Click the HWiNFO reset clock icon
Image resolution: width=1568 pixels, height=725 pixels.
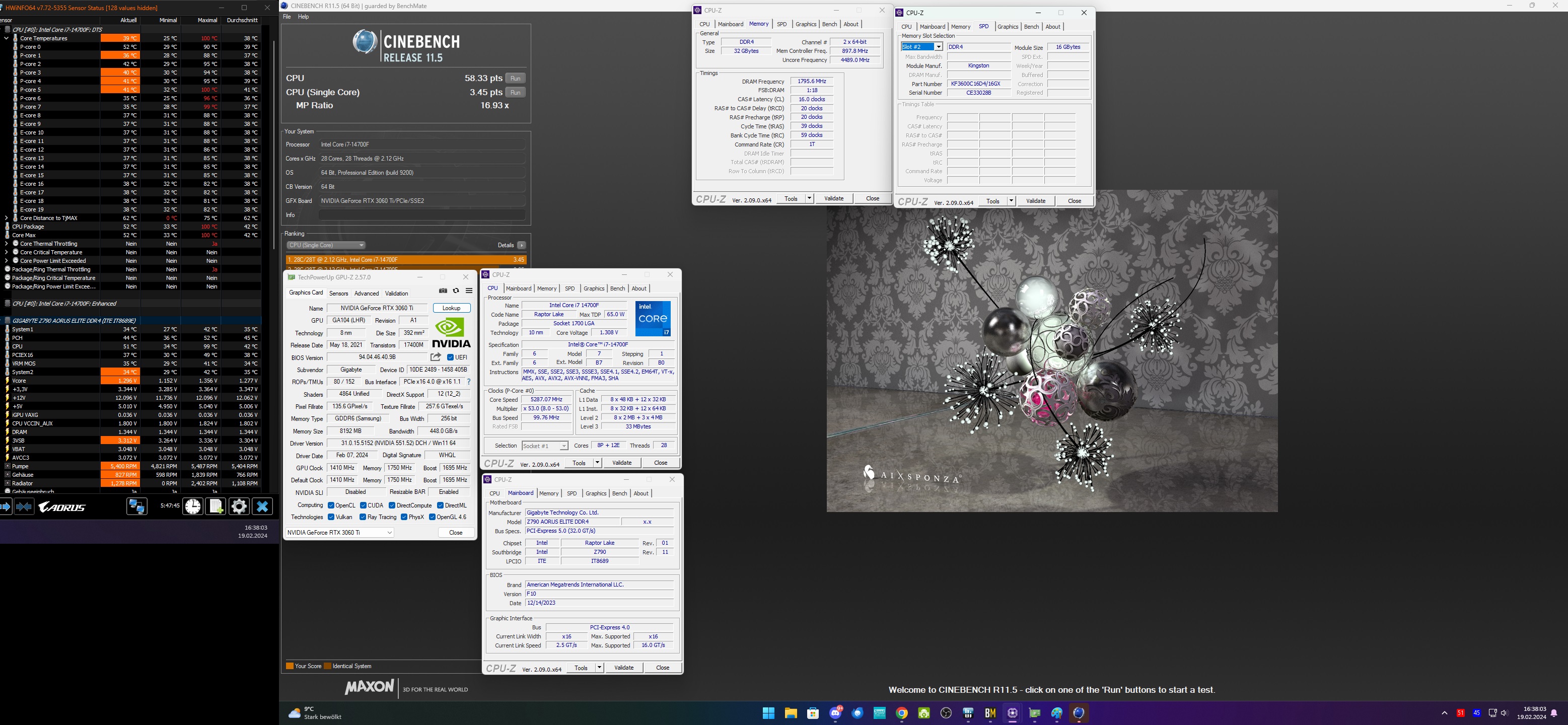pos(193,506)
